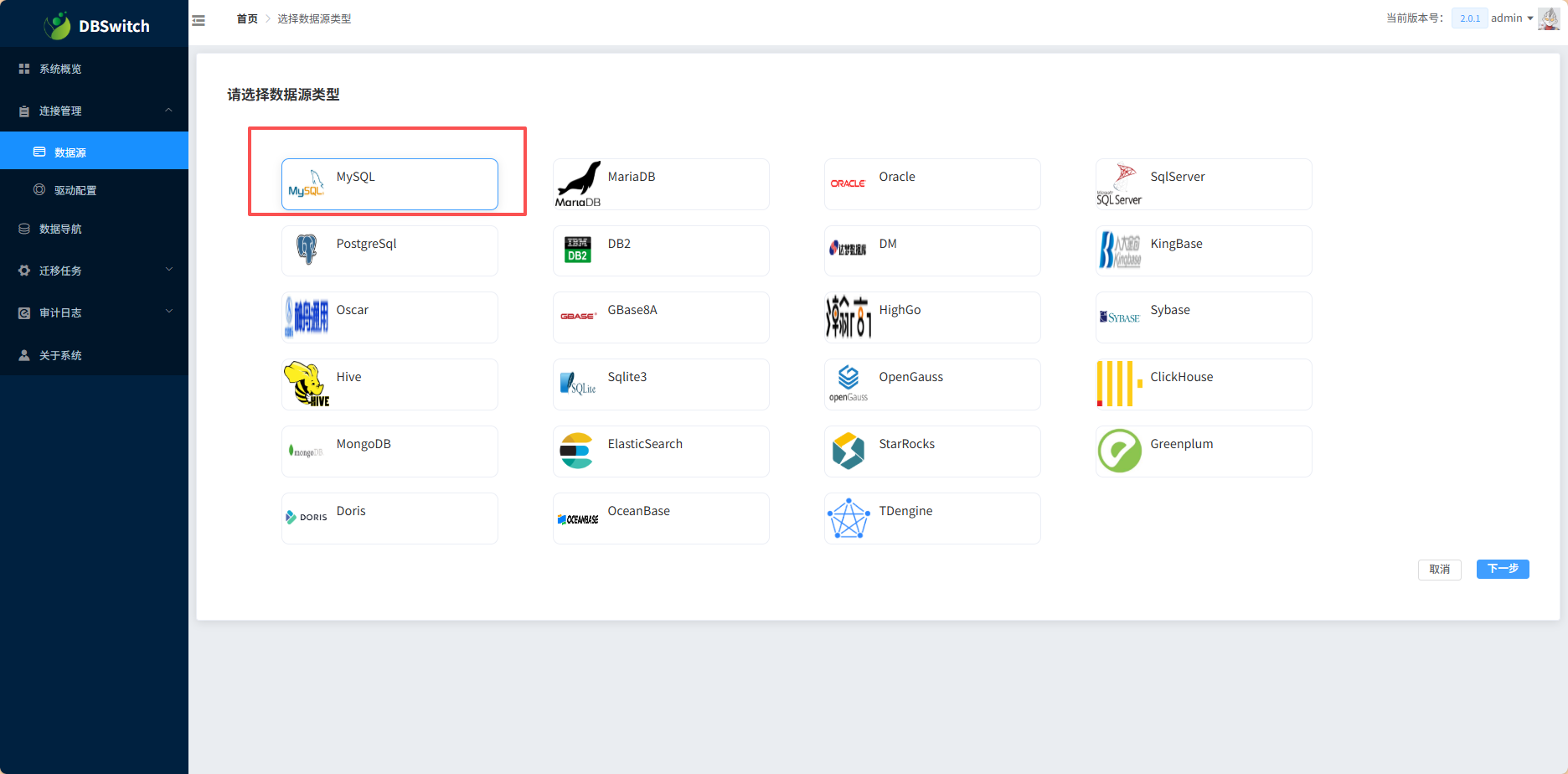This screenshot has width=1568, height=774.
Task: Select the DM label text
Action: (x=888, y=244)
